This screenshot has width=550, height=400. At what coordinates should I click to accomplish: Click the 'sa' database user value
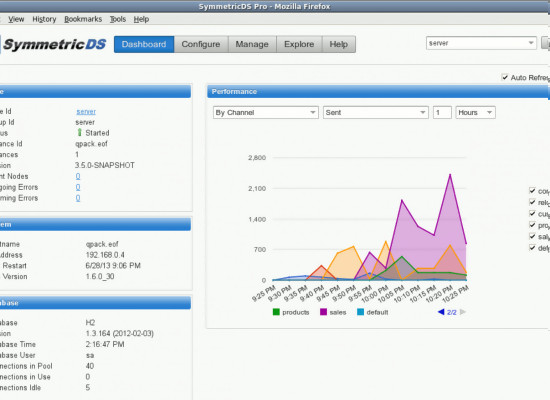coord(90,355)
